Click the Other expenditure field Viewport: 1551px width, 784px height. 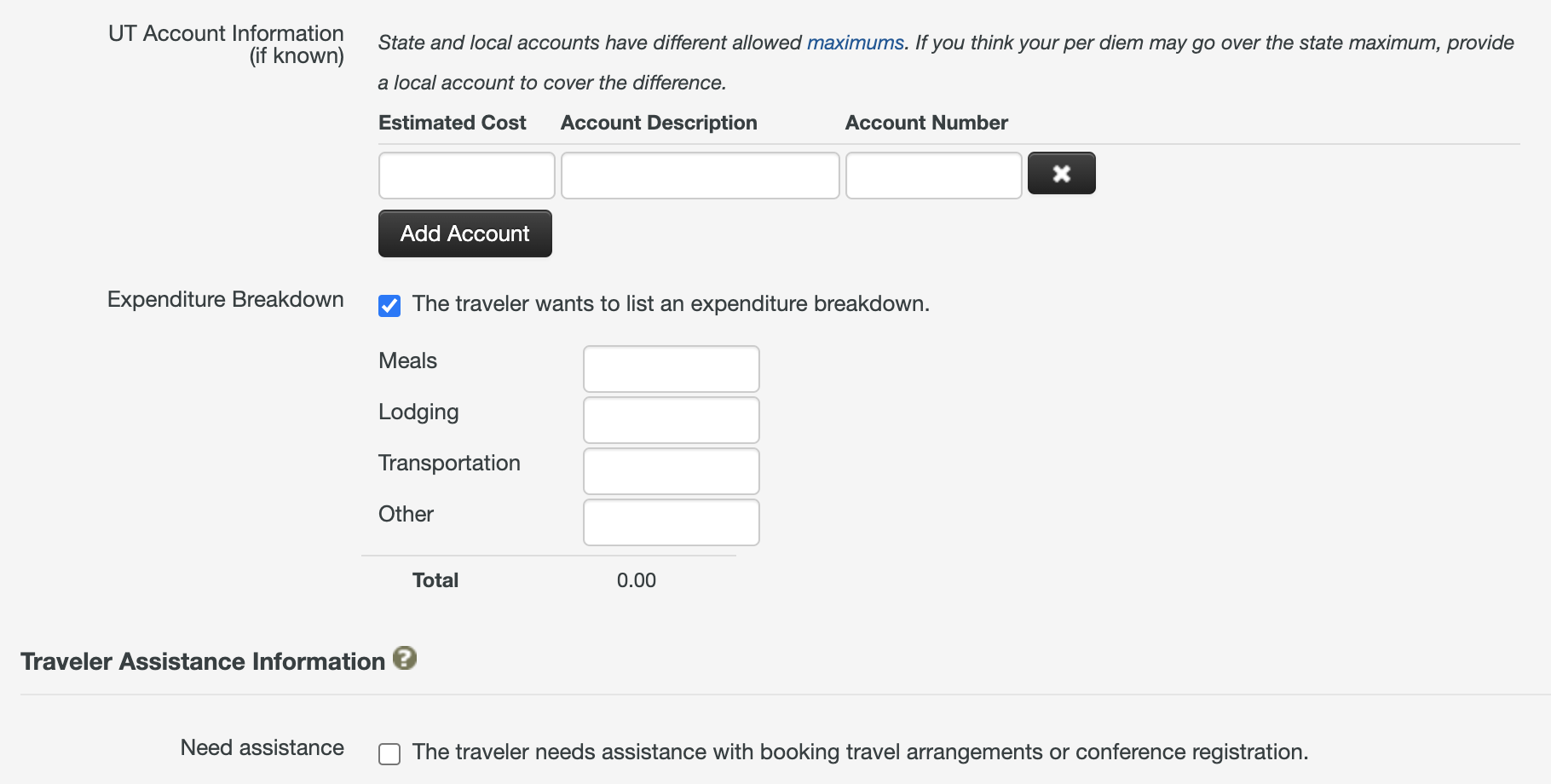(671, 522)
